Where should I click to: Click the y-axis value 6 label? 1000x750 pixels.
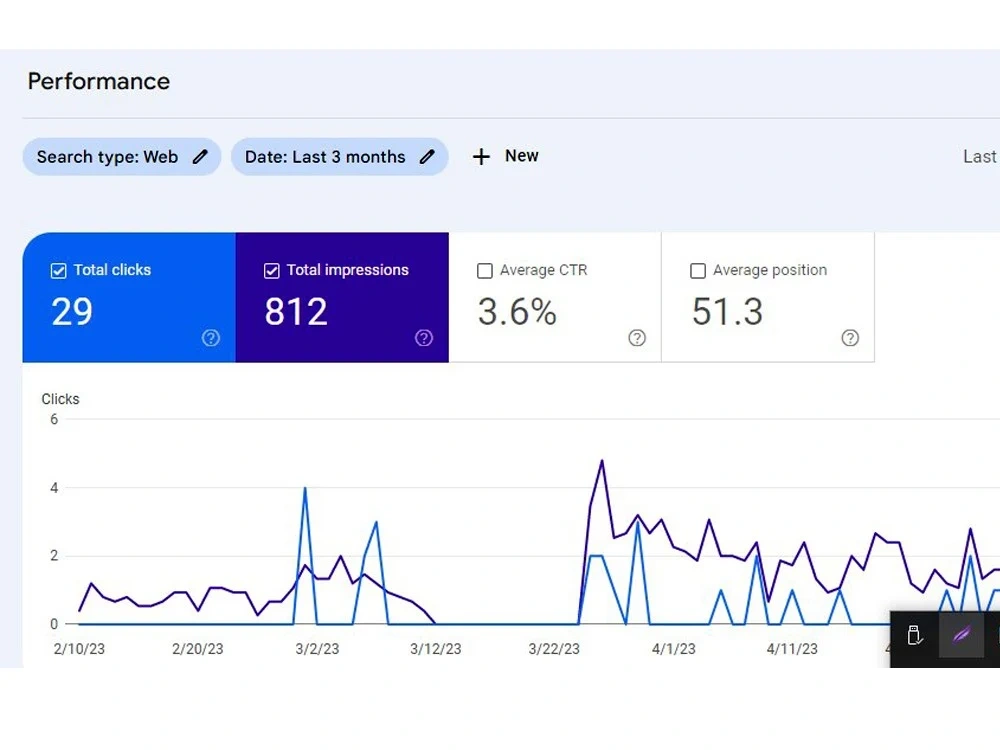(54, 420)
